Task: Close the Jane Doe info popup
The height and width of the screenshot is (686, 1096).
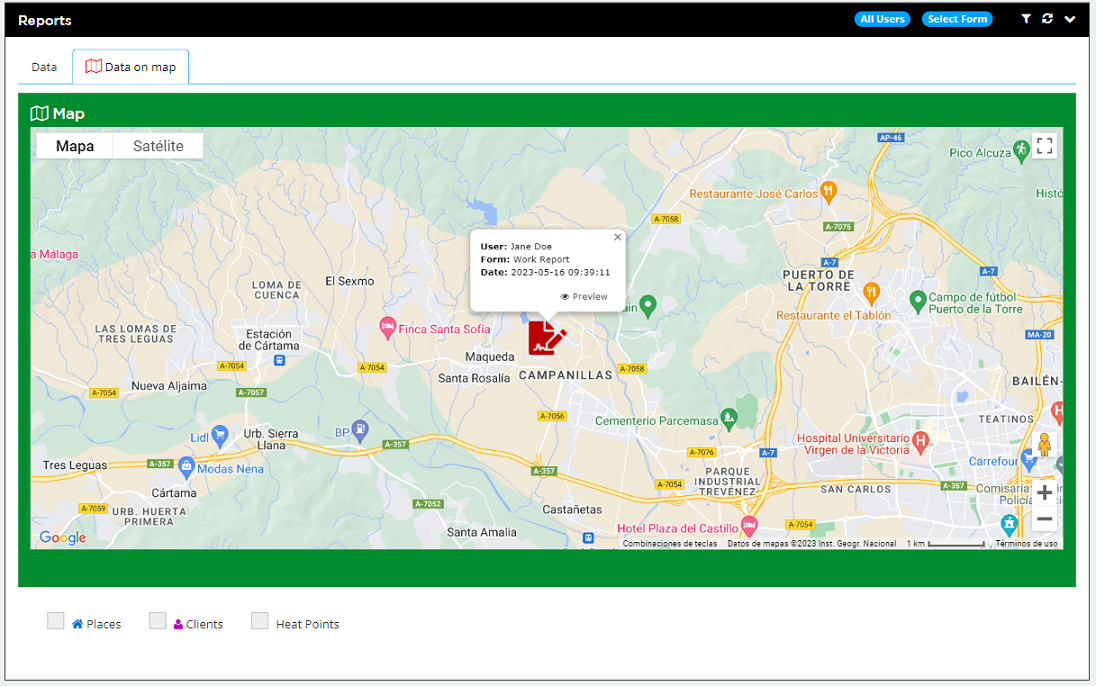Action: tap(617, 237)
